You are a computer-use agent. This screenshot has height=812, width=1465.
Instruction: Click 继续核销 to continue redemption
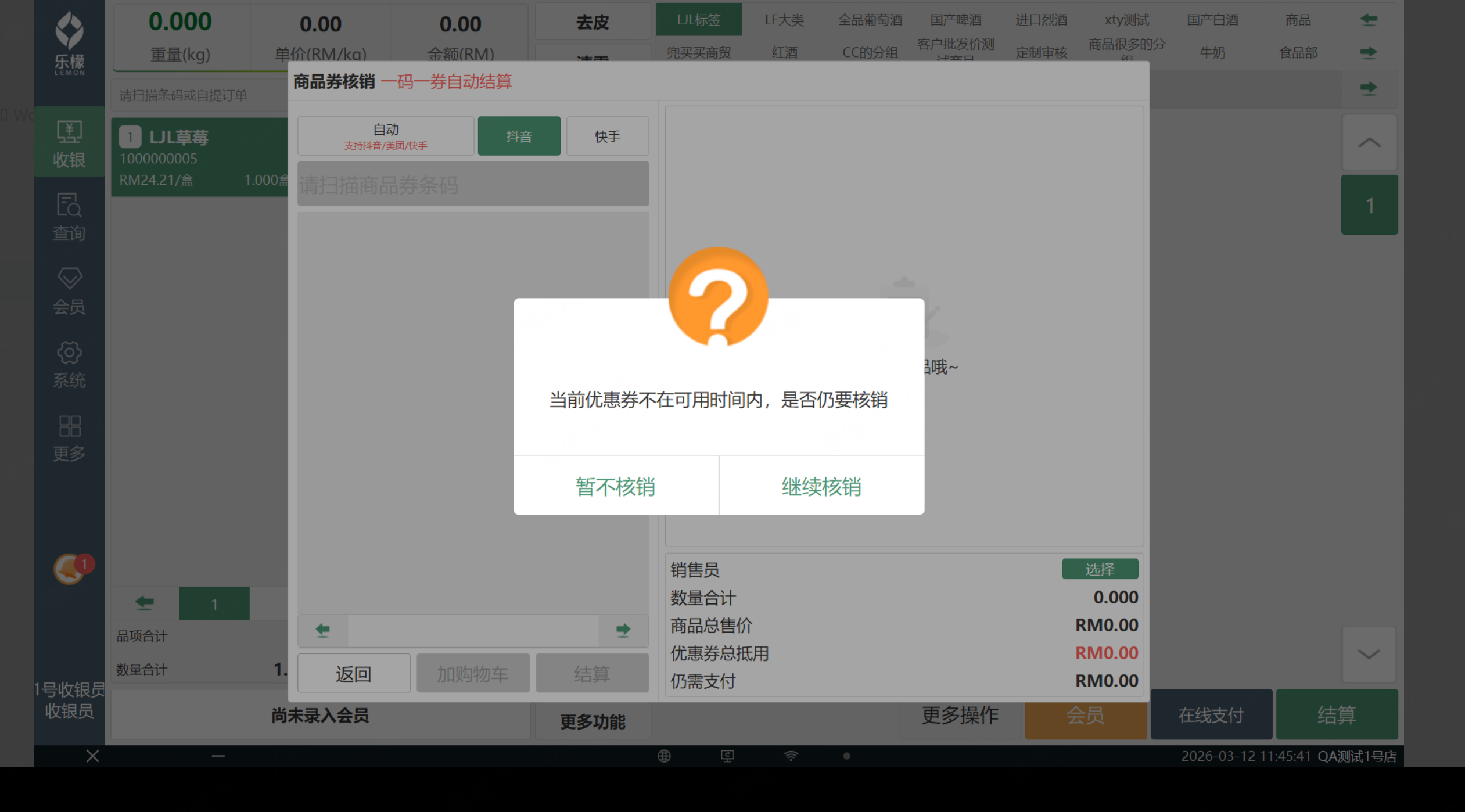(x=821, y=486)
